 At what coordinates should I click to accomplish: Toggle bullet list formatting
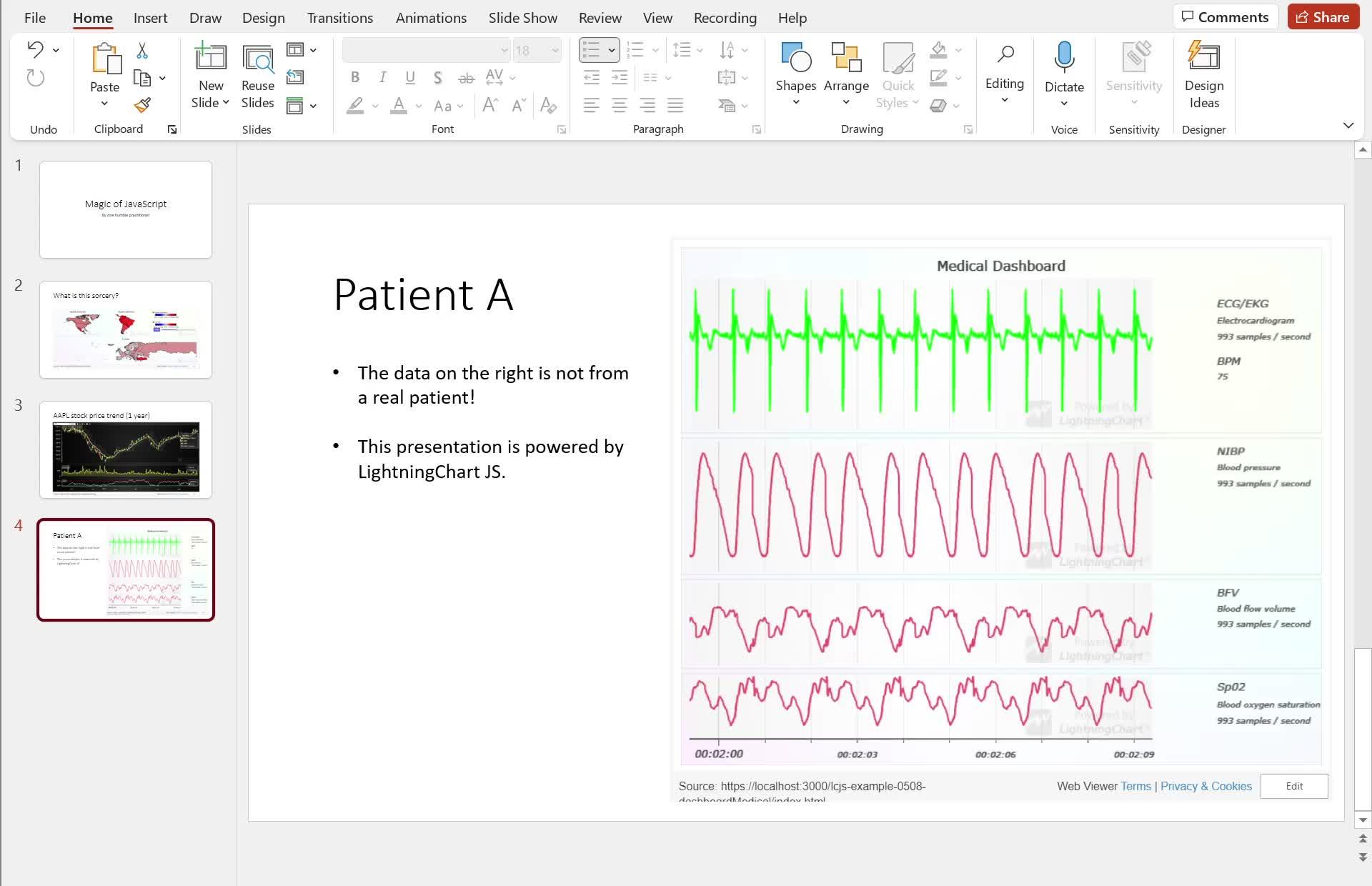click(x=591, y=50)
